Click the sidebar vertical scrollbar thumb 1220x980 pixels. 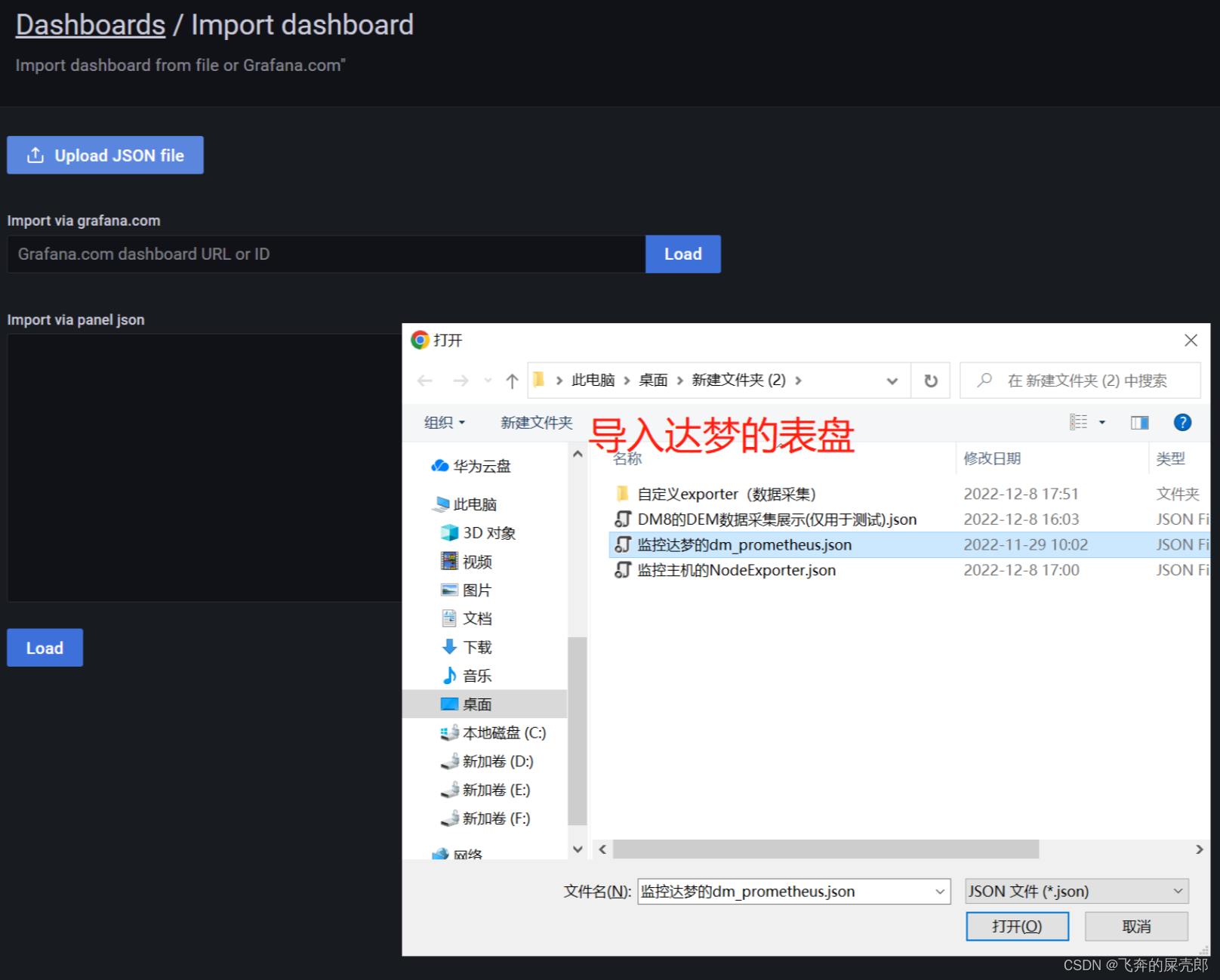578,731
